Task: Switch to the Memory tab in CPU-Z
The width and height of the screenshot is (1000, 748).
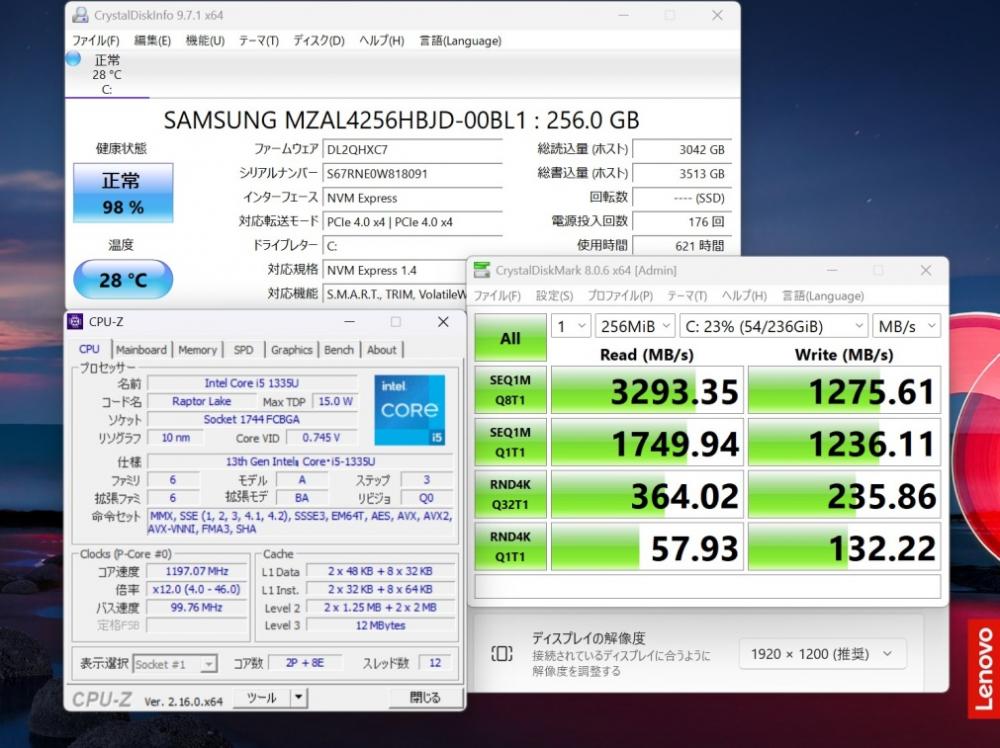Action: pos(197,349)
